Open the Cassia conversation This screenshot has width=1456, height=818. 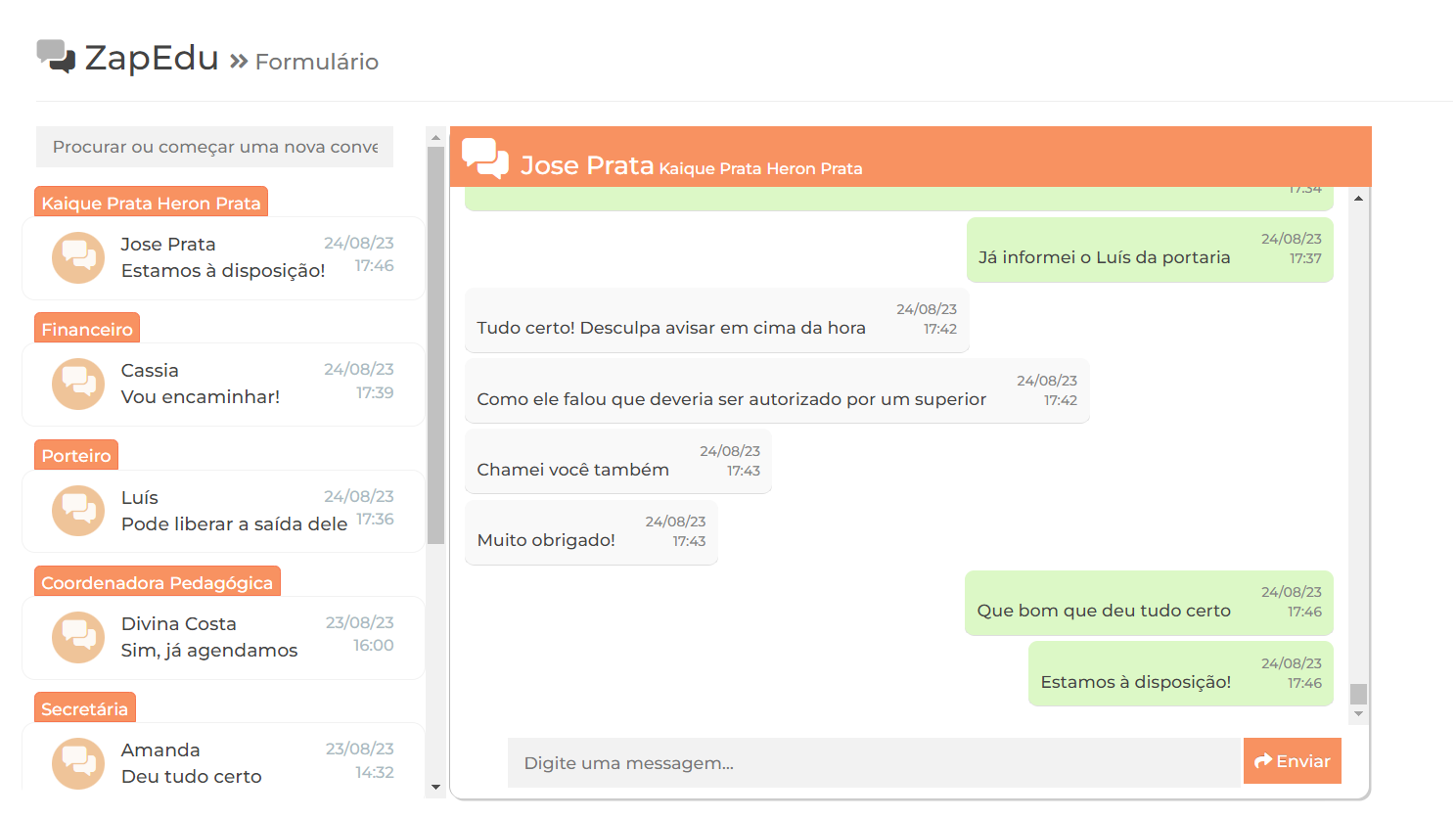[x=223, y=385]
